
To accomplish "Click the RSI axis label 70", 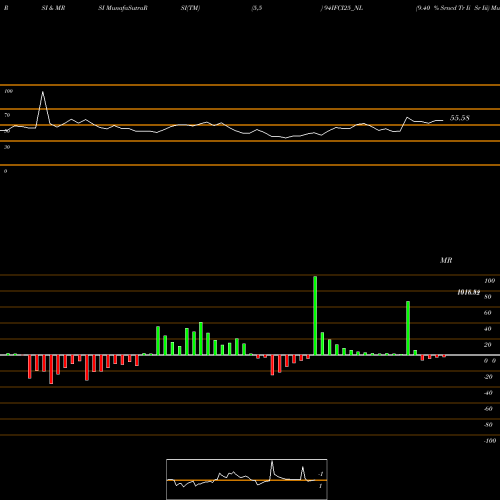I will [7, 115].
